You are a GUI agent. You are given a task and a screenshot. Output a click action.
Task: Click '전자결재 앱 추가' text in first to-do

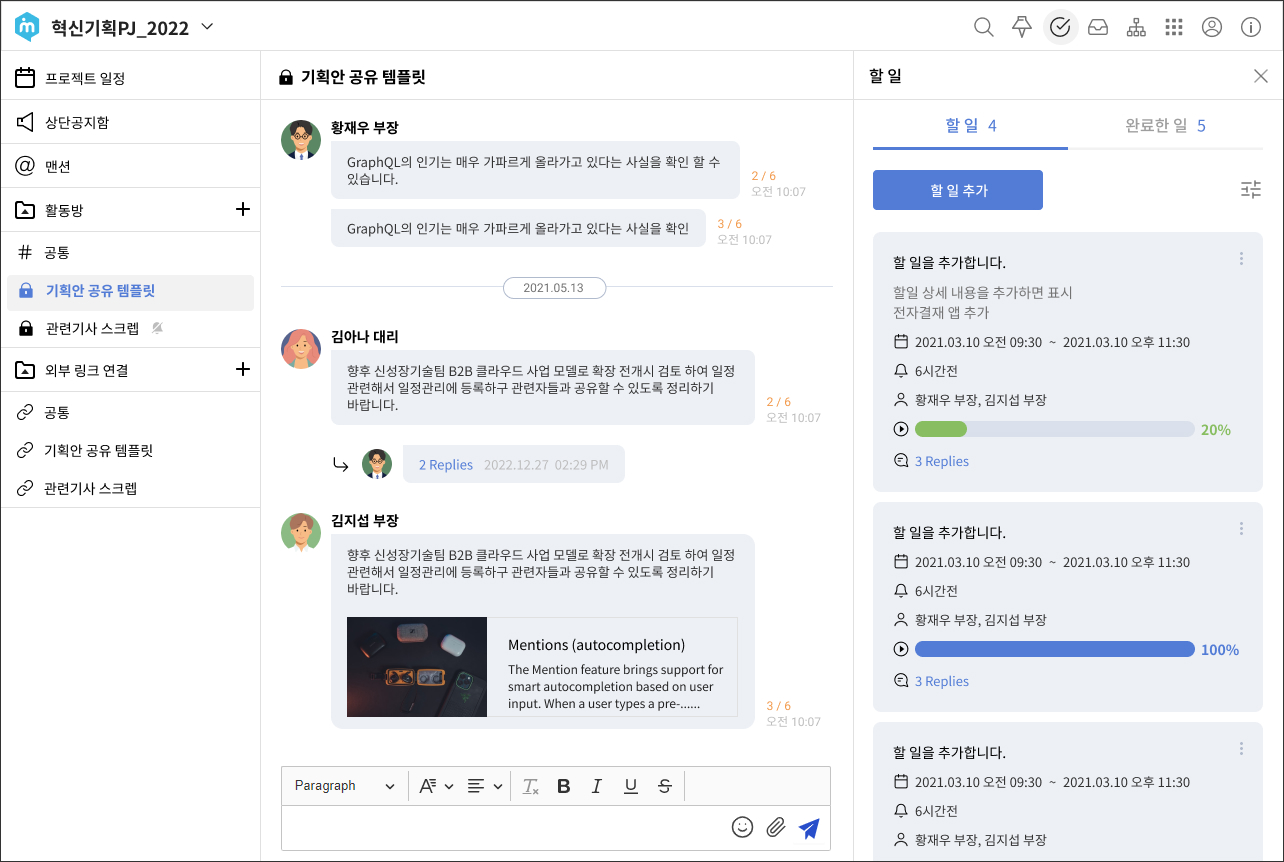[x=941, y=312]
